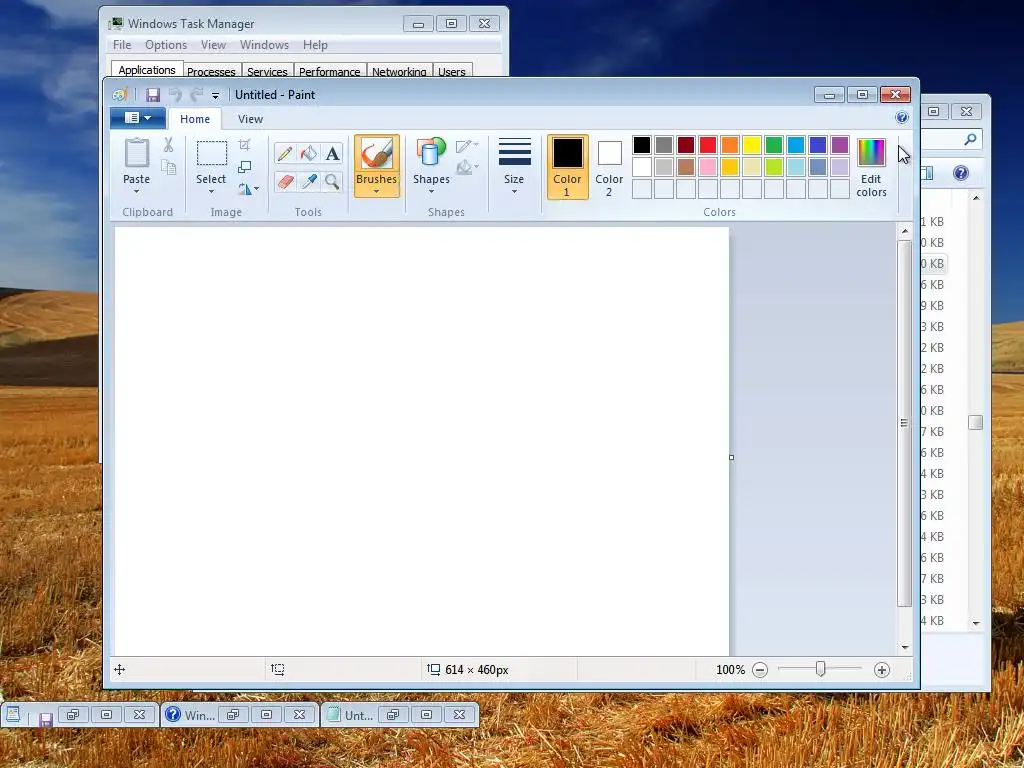Expand the Rotate or flip dropdown
1024x768 pixels.
(256, 189)
